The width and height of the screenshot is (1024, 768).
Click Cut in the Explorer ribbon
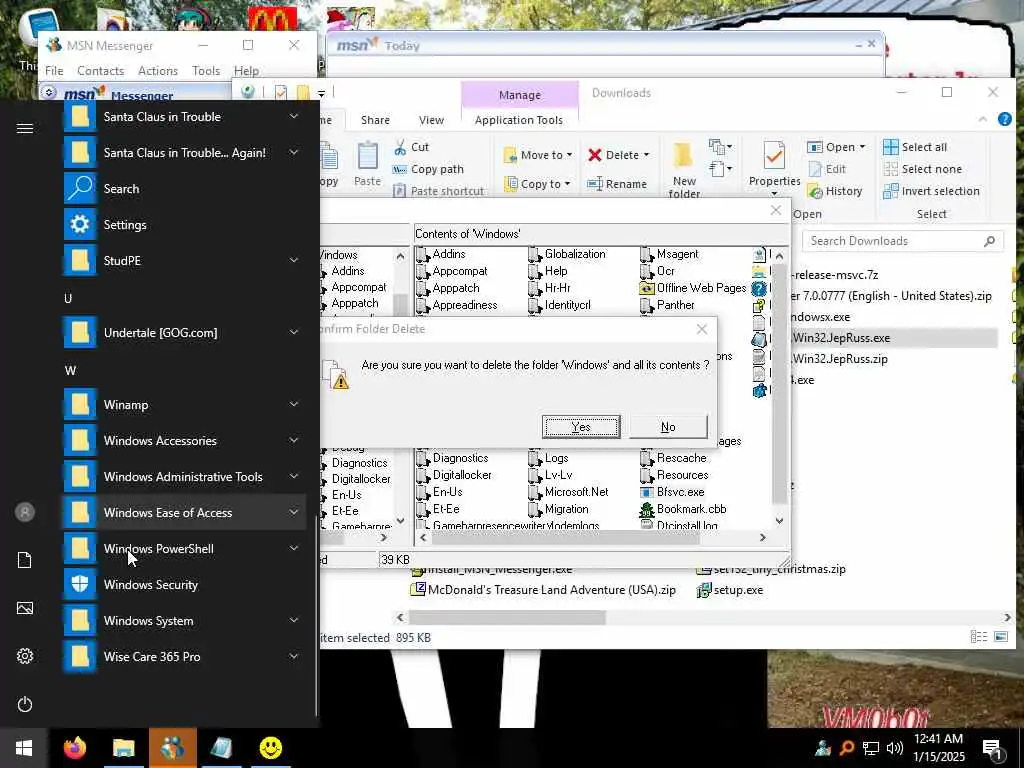coord(411,147)
